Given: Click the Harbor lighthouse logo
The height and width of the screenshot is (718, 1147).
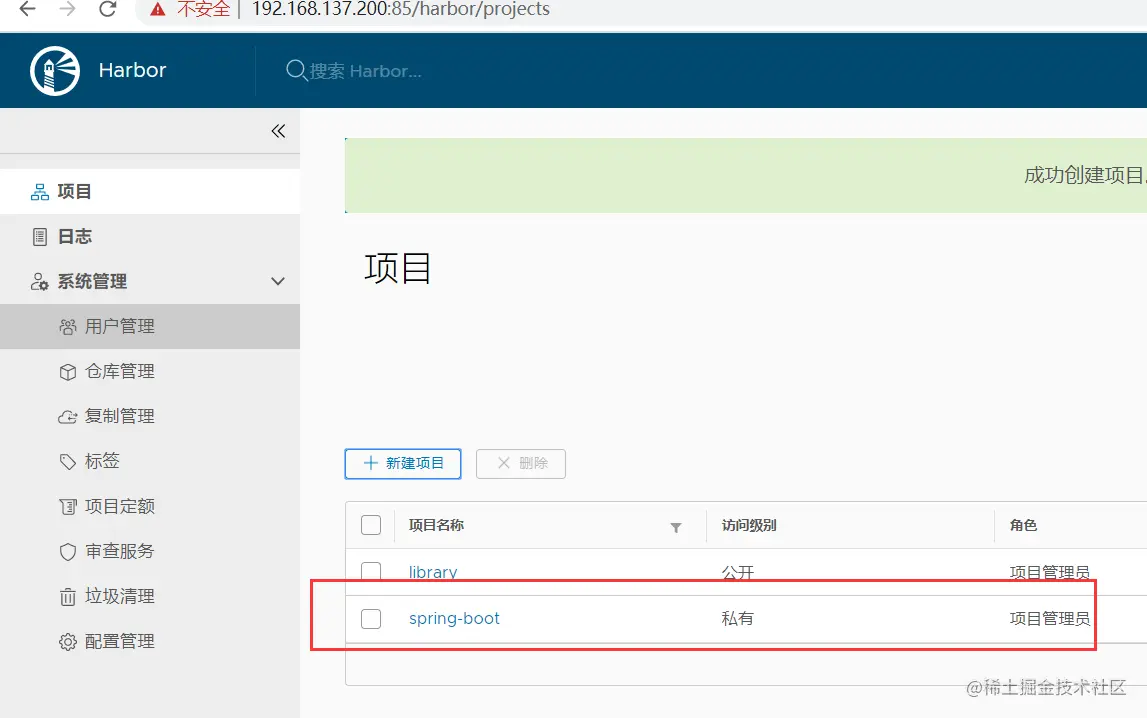Looking at the screenshot, I should (x=55, y=71).
